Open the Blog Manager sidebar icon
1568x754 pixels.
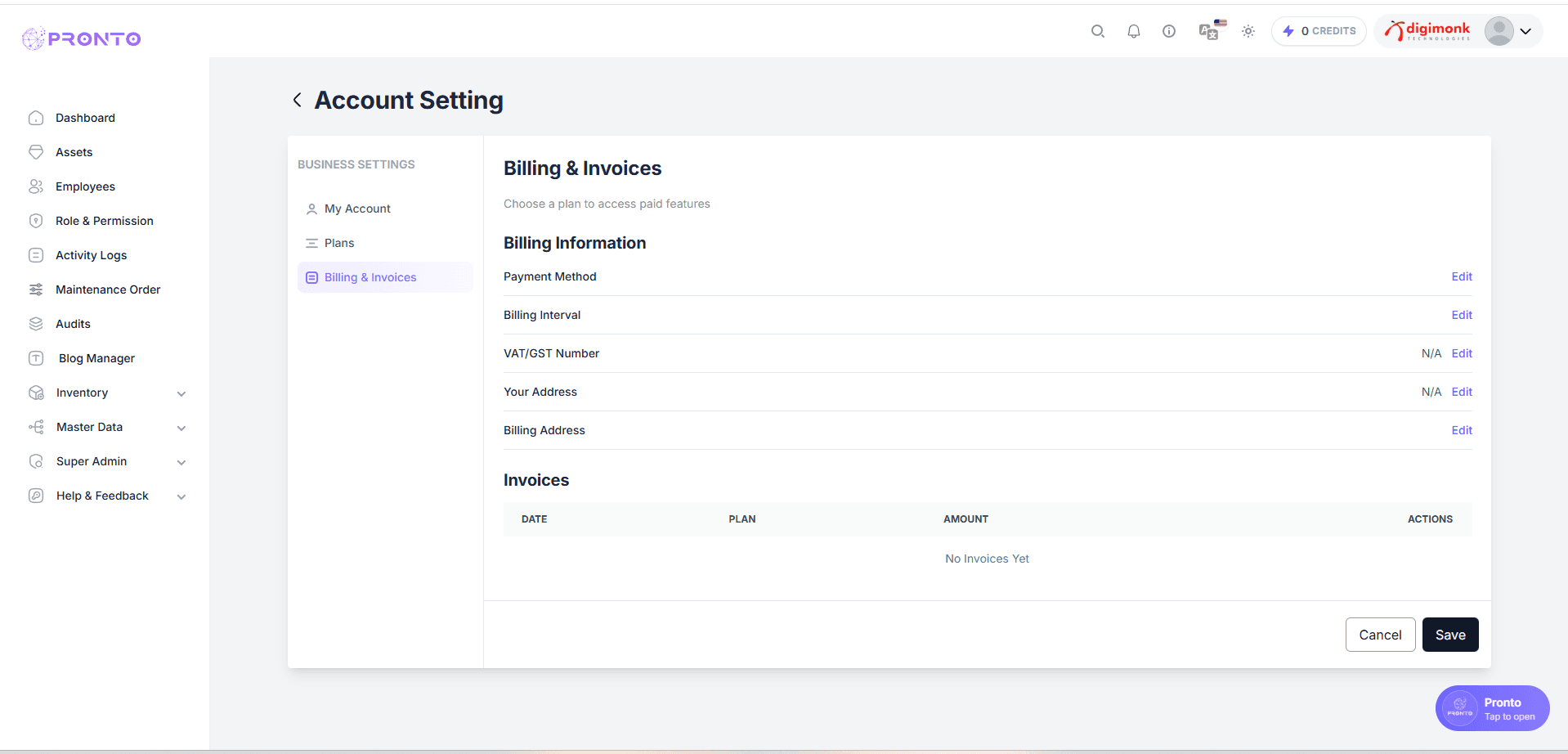(x=36, y=358)
